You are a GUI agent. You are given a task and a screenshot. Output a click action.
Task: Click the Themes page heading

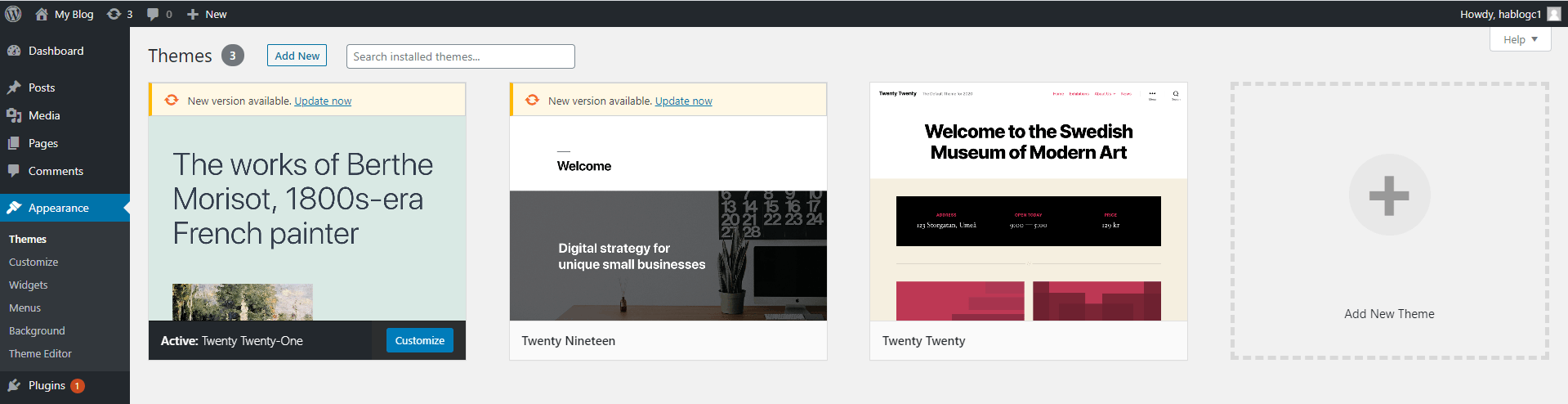tap(180, 56)
